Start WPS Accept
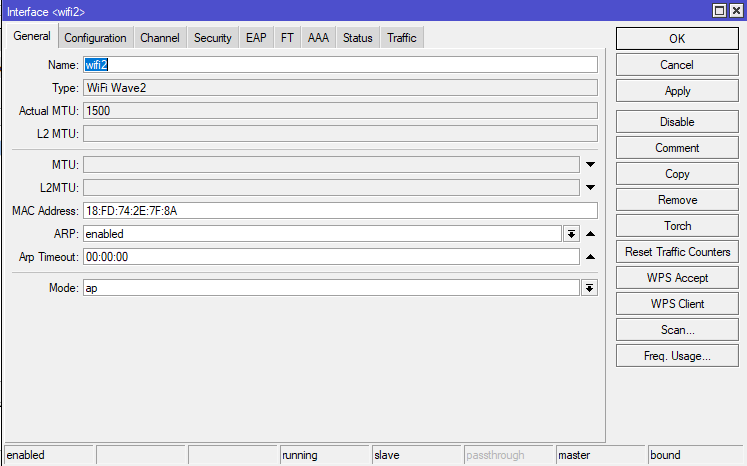This screenshot has height=466, width=747. [677, 278]
